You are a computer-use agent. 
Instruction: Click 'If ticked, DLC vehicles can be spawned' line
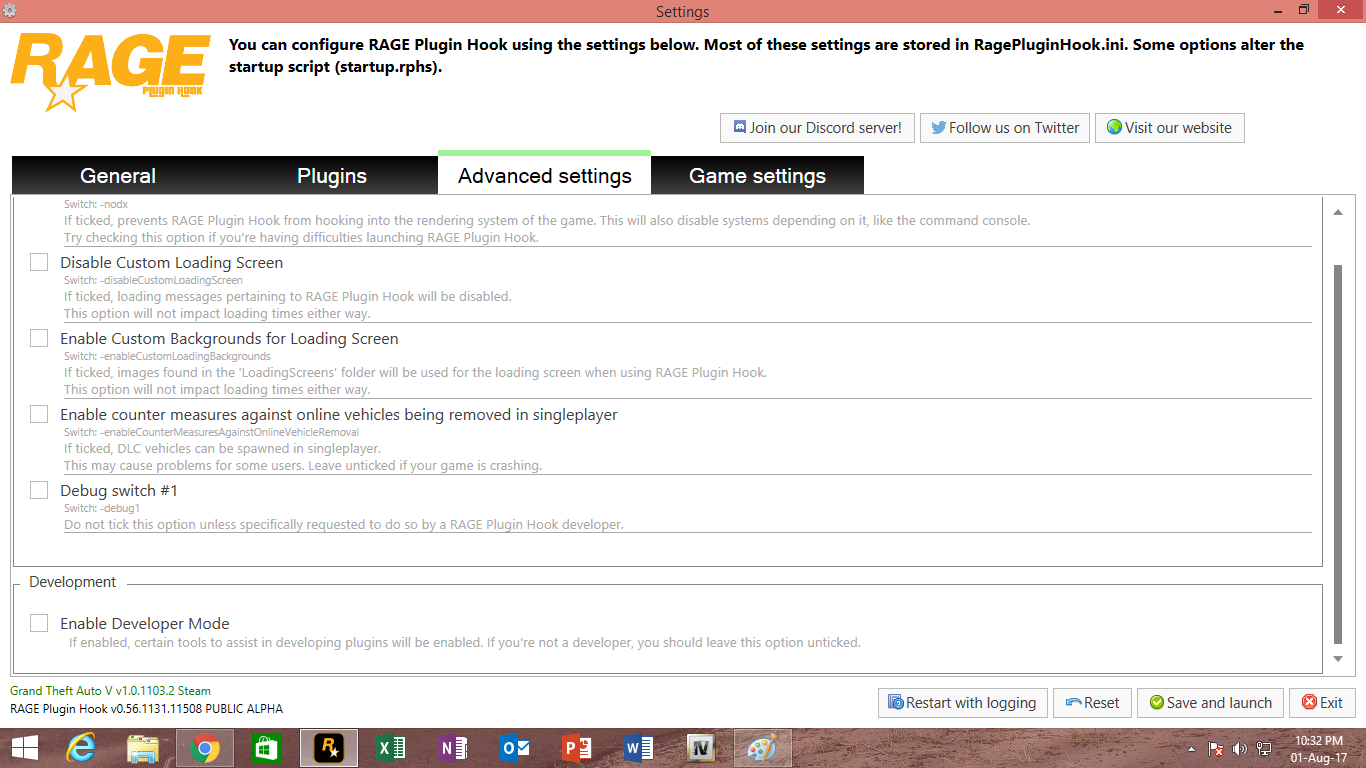click(222, 448)
